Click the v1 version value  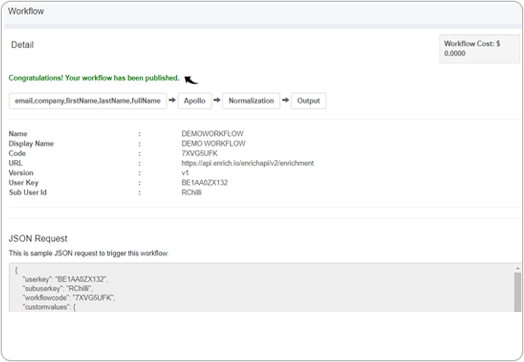pyautogui.click(x=185, y=173)
